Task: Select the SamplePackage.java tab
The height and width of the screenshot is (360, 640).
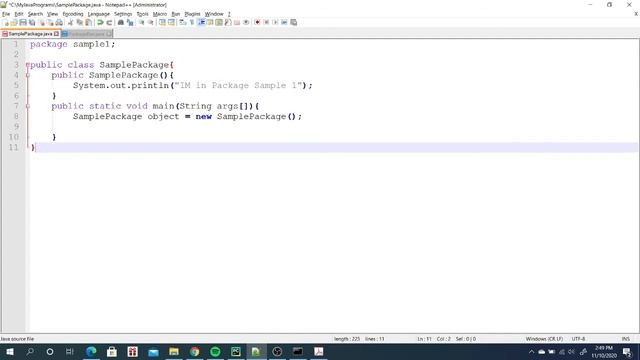Action: coord(30,34)
